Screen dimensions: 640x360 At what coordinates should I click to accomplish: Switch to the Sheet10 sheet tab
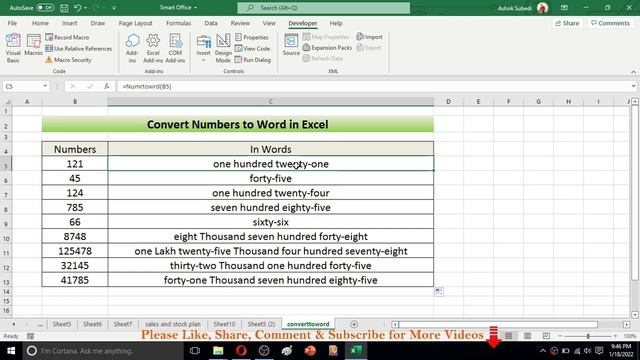click(224, 324)
